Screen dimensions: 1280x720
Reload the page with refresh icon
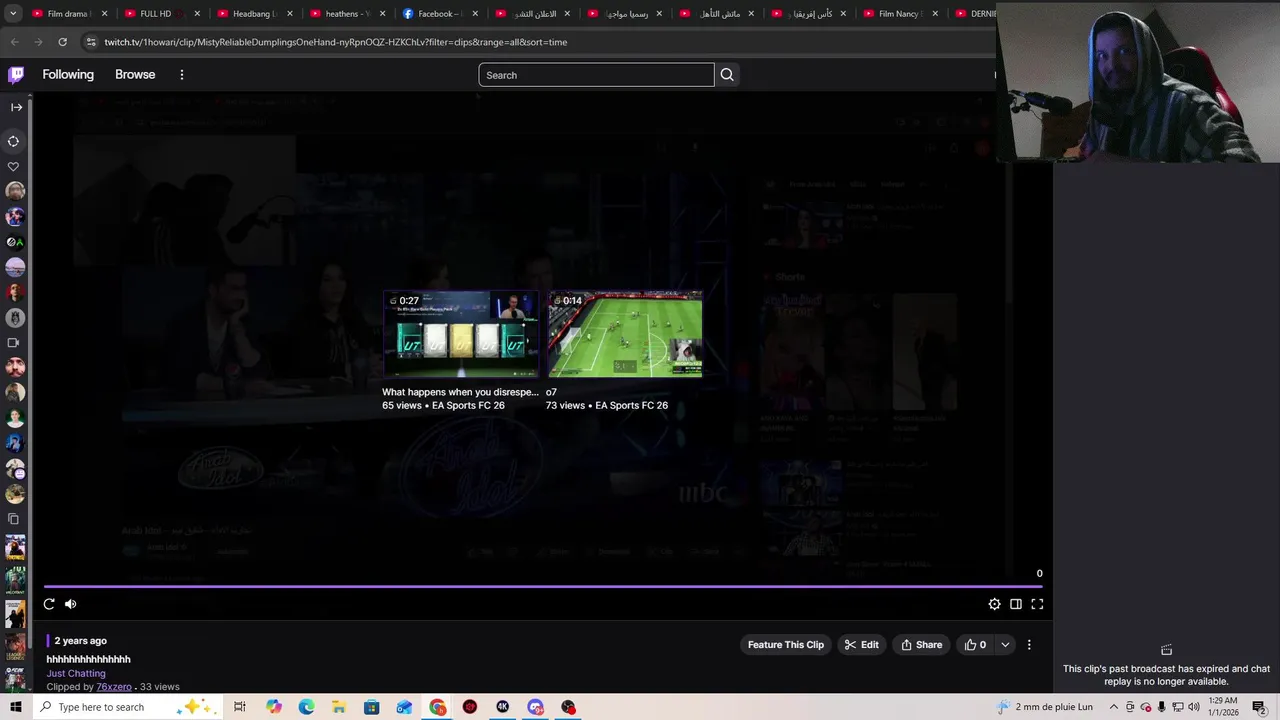(62, 42)
